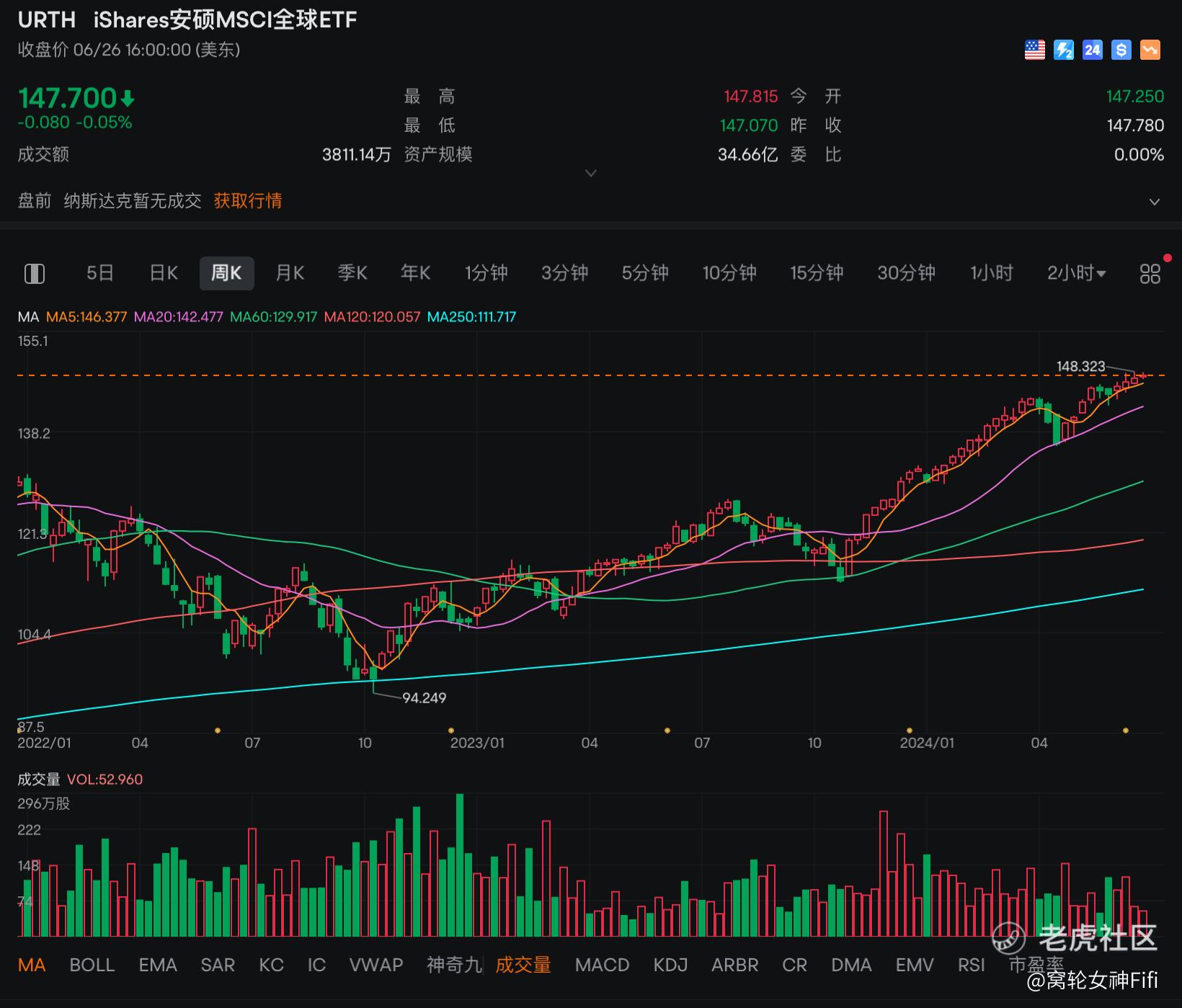The width and height of the screenshot is (1182, 1008).
Task: Expand the quote details chevron
Action: click(591, 173)
